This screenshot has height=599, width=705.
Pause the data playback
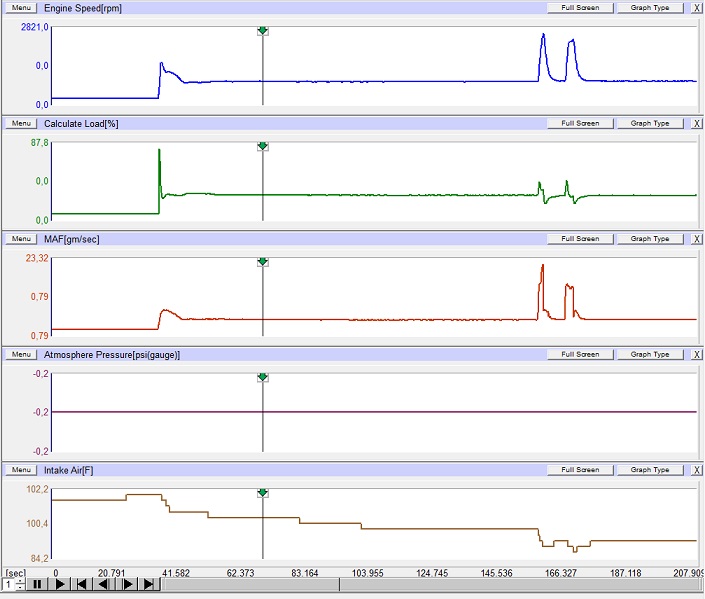[x=37, y=585]
